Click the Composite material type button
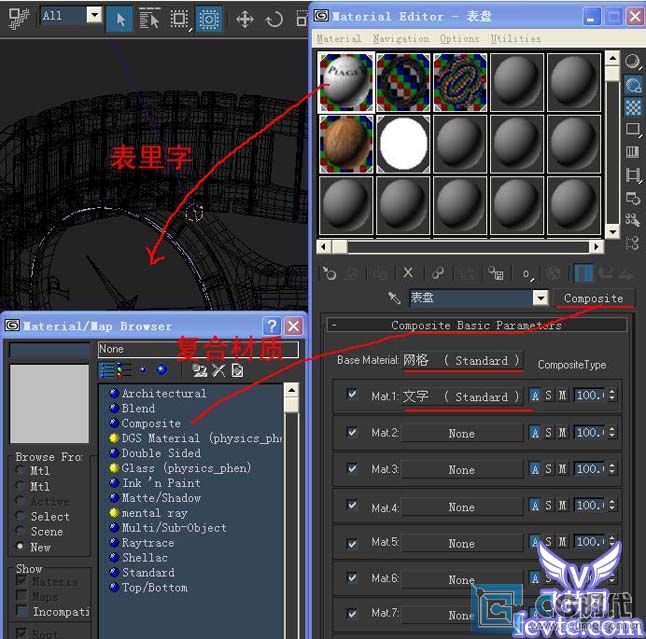Image resolution: width=646 pixels, height=639 pixels. point(593,298)
